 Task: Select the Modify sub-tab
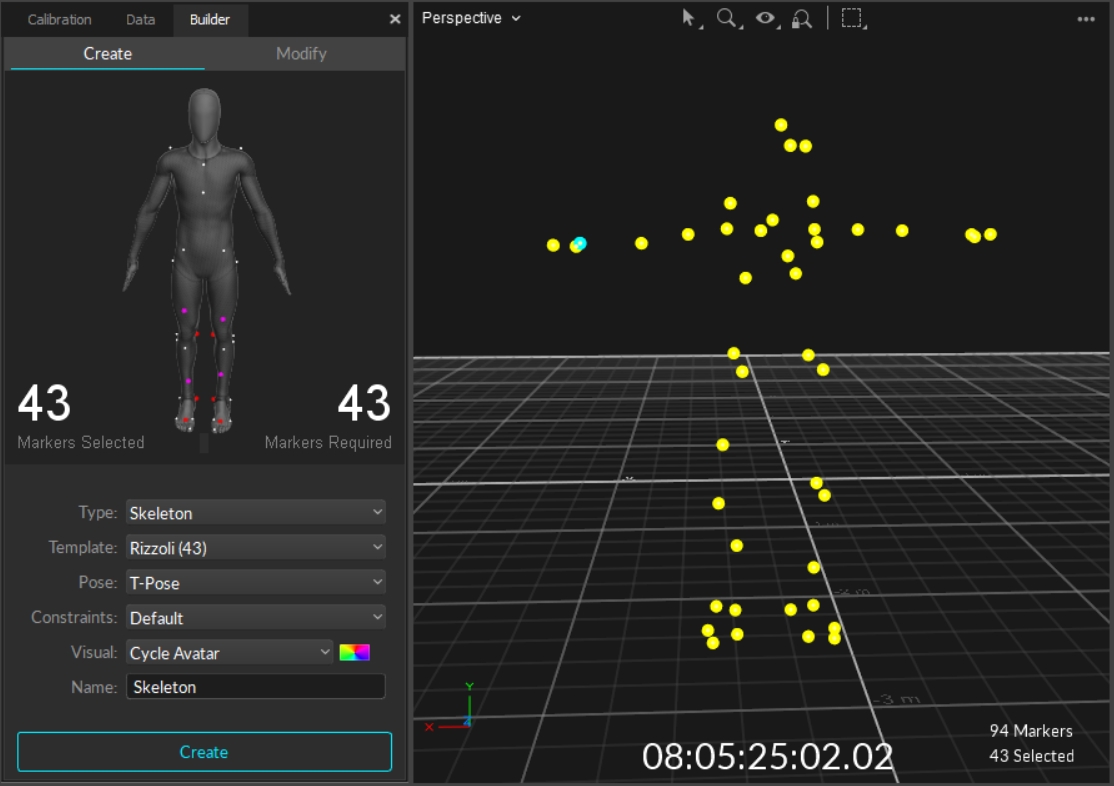(301, 54)
